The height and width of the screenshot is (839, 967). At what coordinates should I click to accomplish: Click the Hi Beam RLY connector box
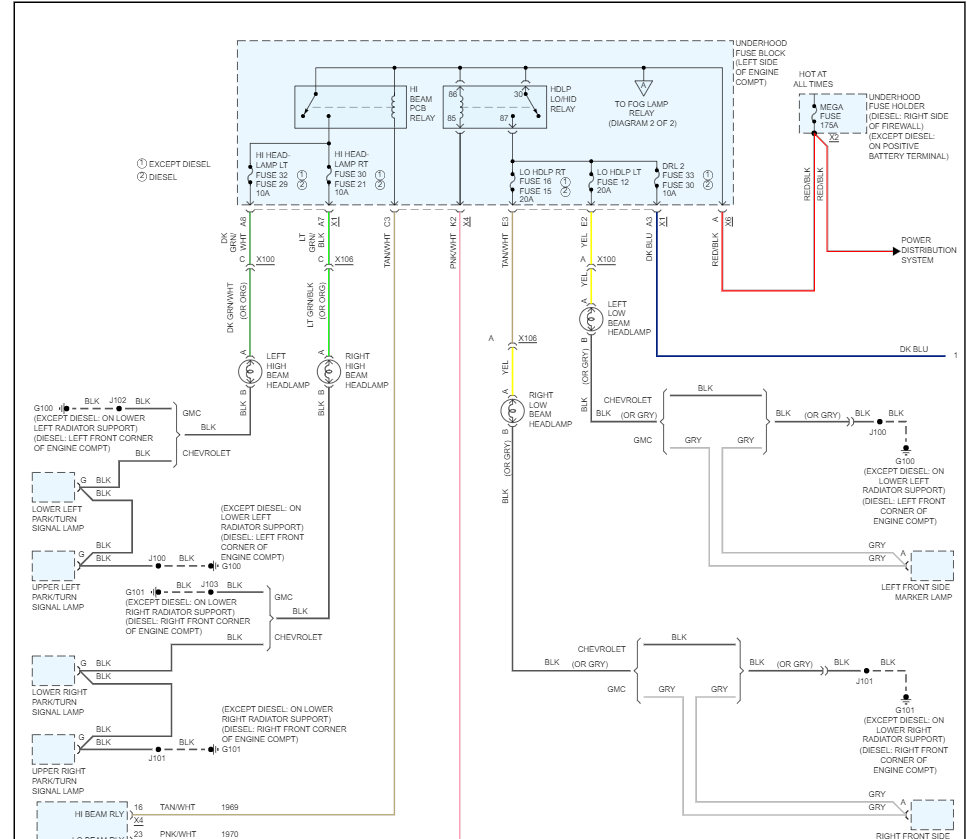coord(83,820)
